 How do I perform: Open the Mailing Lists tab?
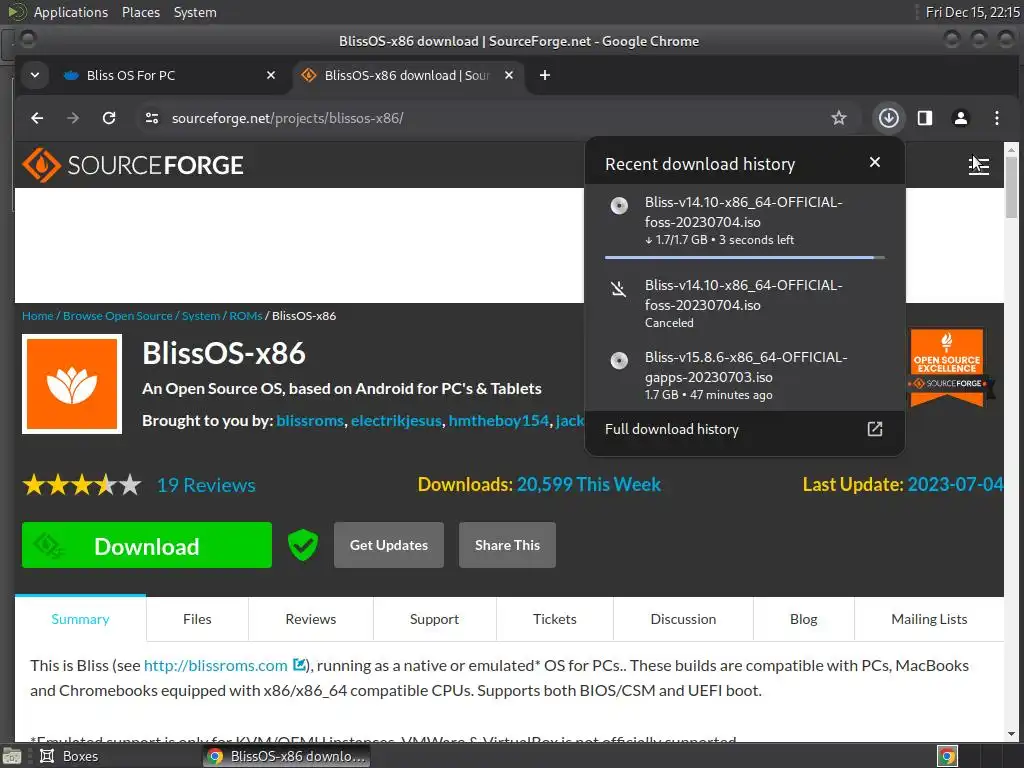(929, 619)
